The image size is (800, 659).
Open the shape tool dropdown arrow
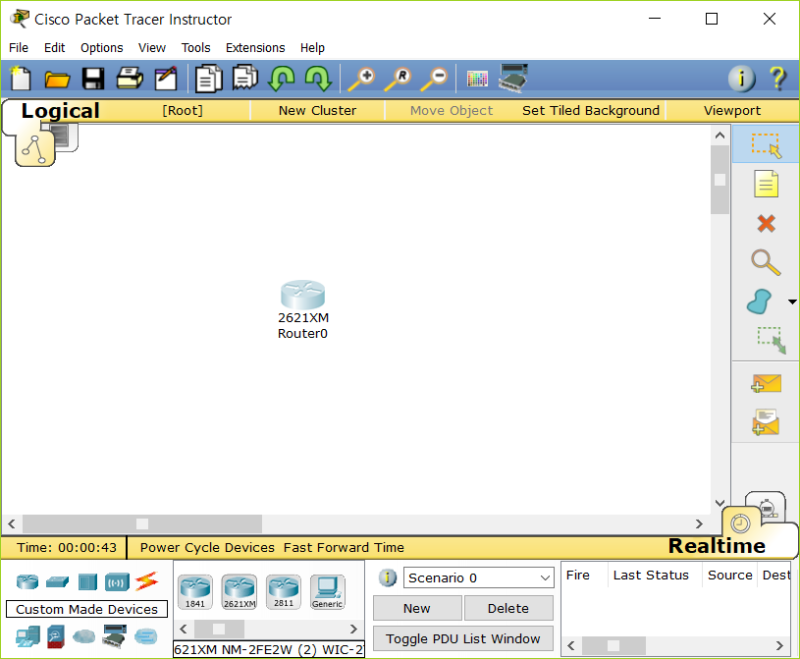coord(791,301)
